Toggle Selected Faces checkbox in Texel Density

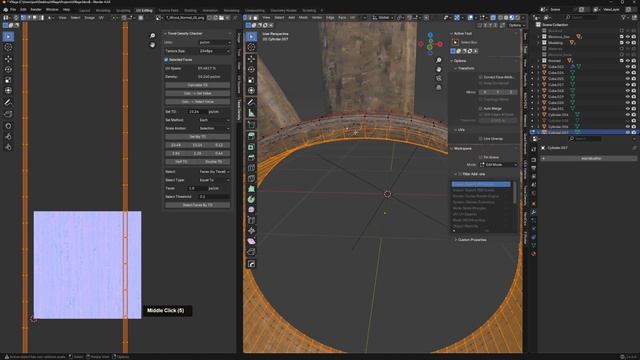coord(166,60)
